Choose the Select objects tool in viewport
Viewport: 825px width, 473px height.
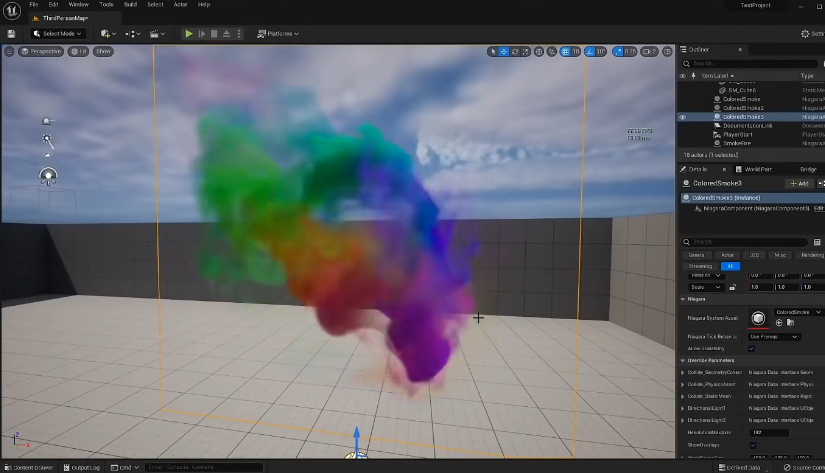[x=492, y=51]
